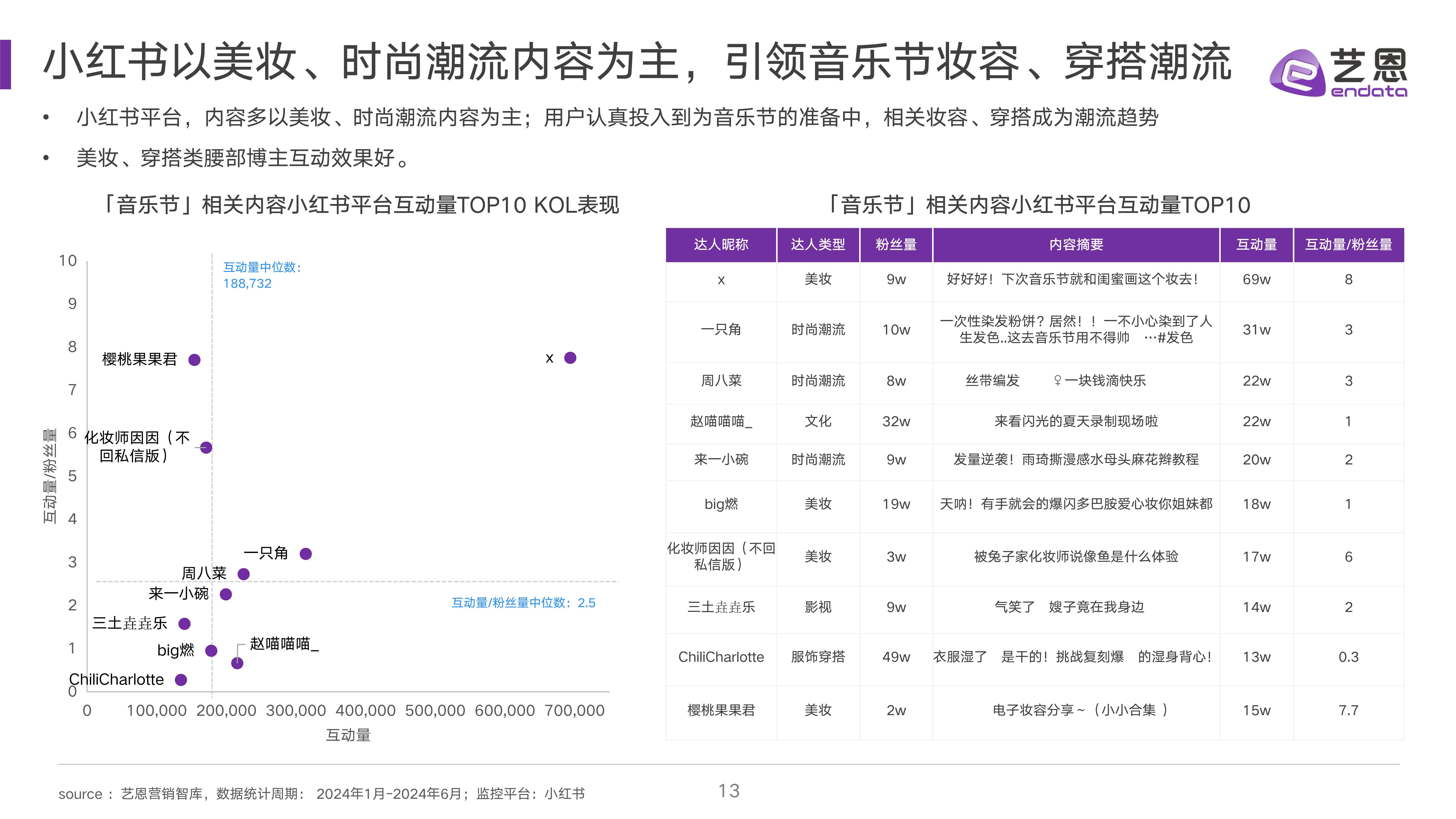The width and height of the screenshot is (1456, 819).
Task: Click the 互动量 column header in table
Action: coord(1257,245)
